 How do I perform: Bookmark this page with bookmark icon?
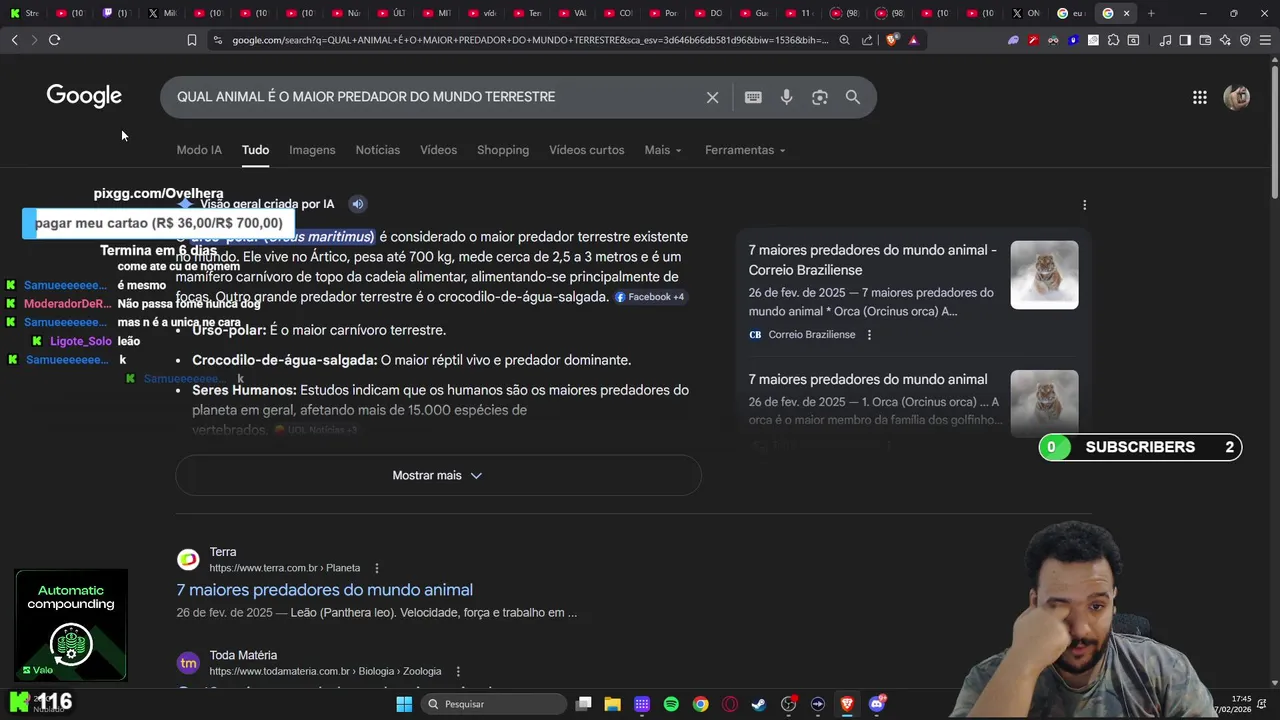point(192,40)
